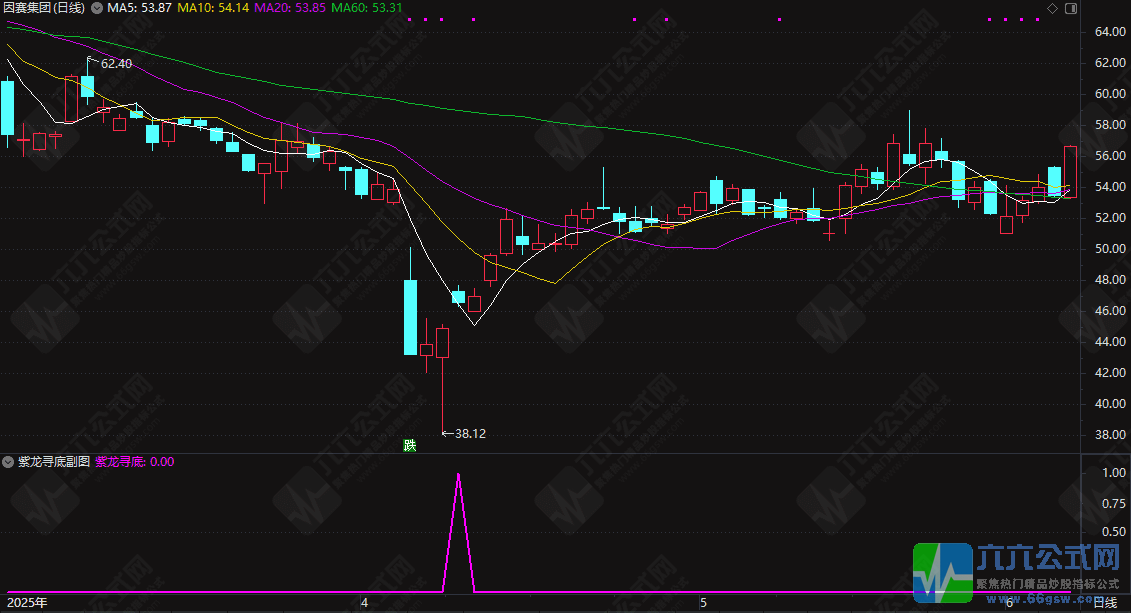This screenshot has height=613, width=1131.
Task: Select the MA10 indicator label
Action: [x=213, y=8]
